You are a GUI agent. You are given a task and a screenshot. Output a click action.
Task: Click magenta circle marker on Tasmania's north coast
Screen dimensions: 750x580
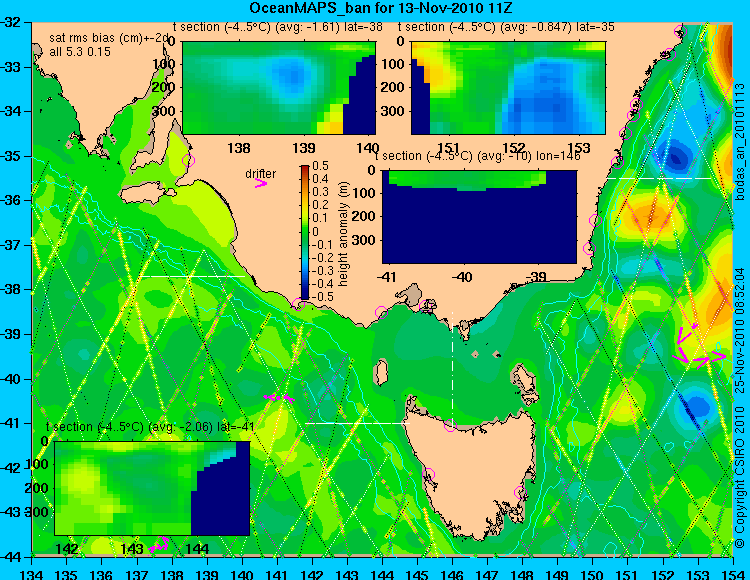point(450,425)
